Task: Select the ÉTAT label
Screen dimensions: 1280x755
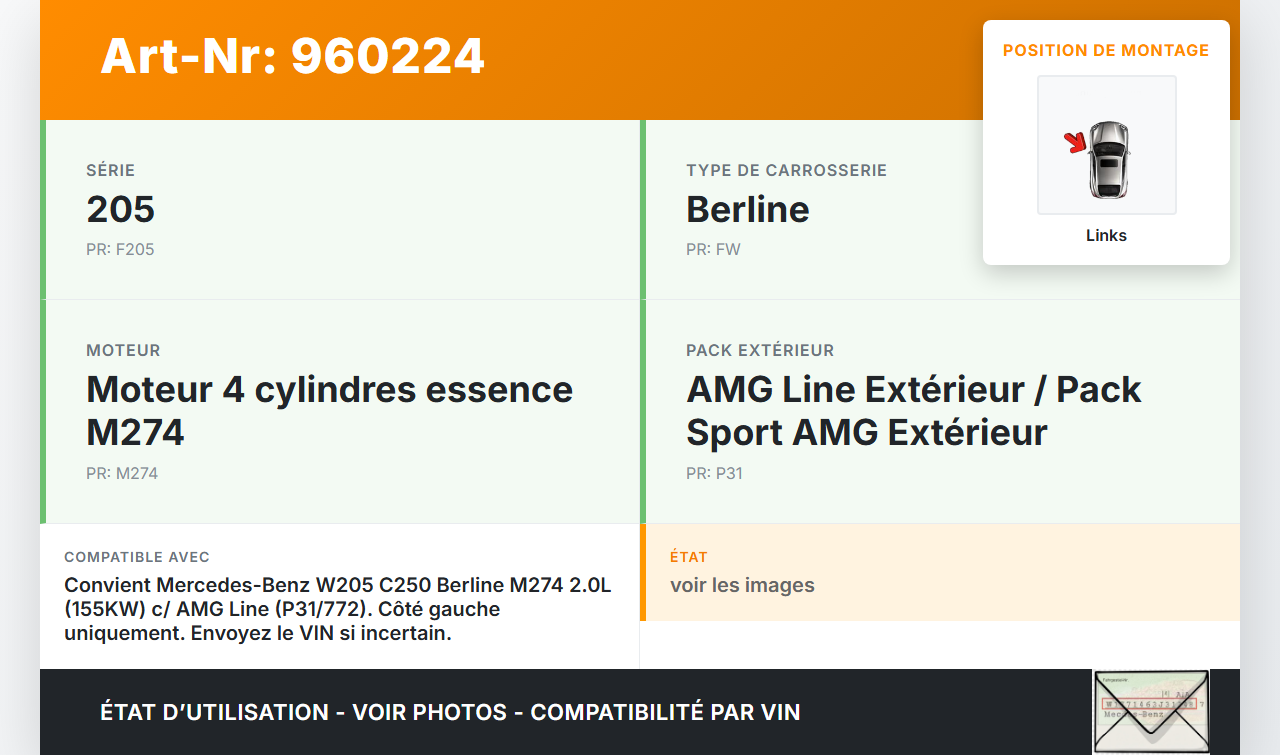Action: click(x=689, y=557)
